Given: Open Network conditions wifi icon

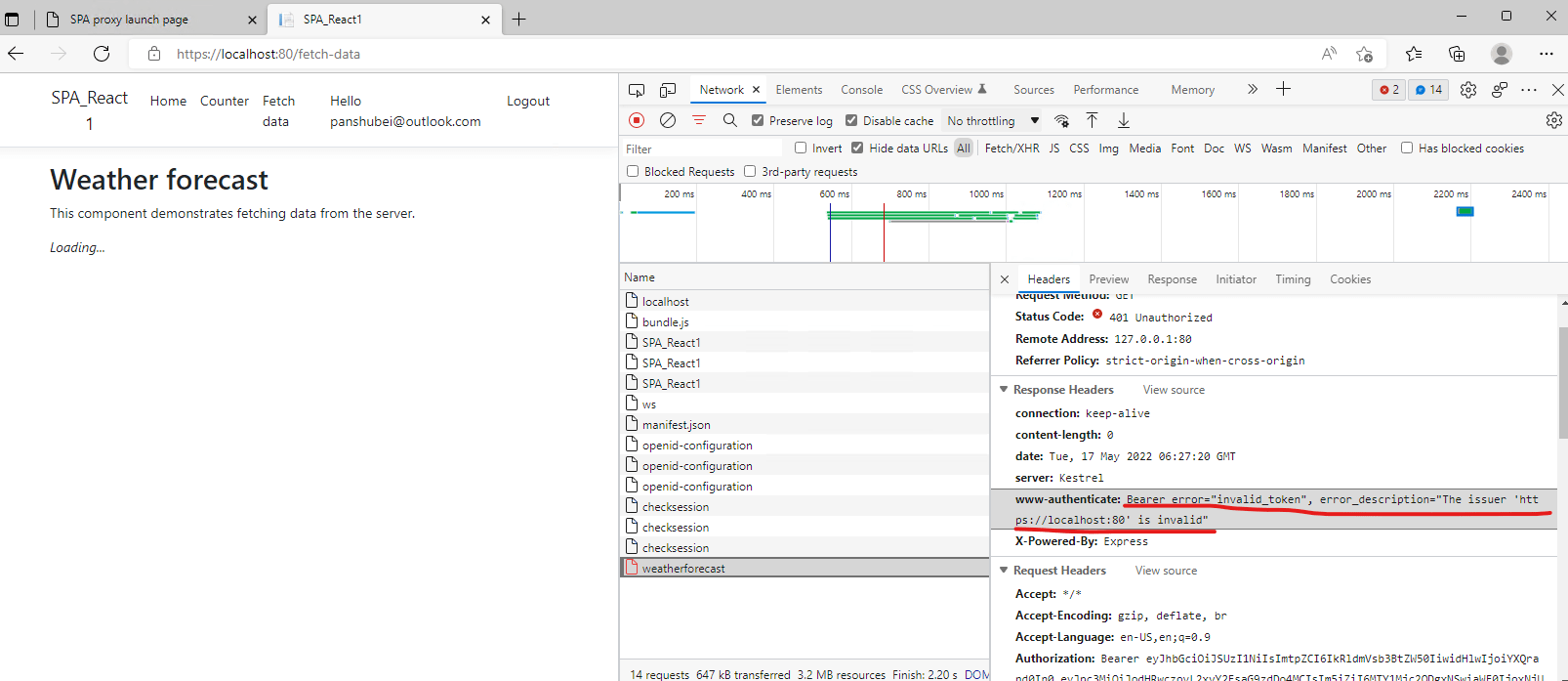Looking at the screenshot, I should [x=1061, y=120].
